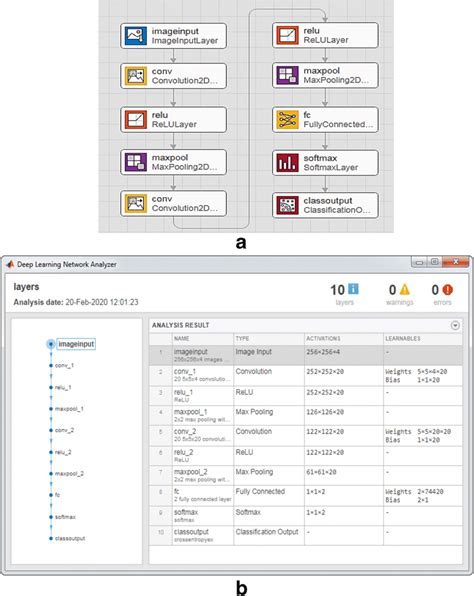Click the fc fully connected network icon
Screen dimensions: 474x596
click(x=287, y=120)
